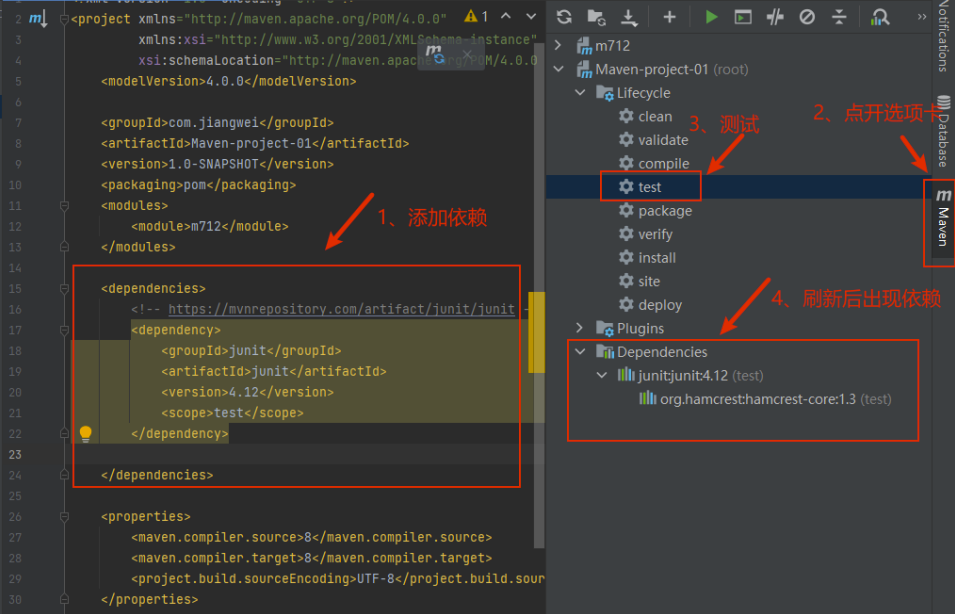955x614 pixels.
Task: Click the validate lifecycle gear icon
Action: point(626,139)
